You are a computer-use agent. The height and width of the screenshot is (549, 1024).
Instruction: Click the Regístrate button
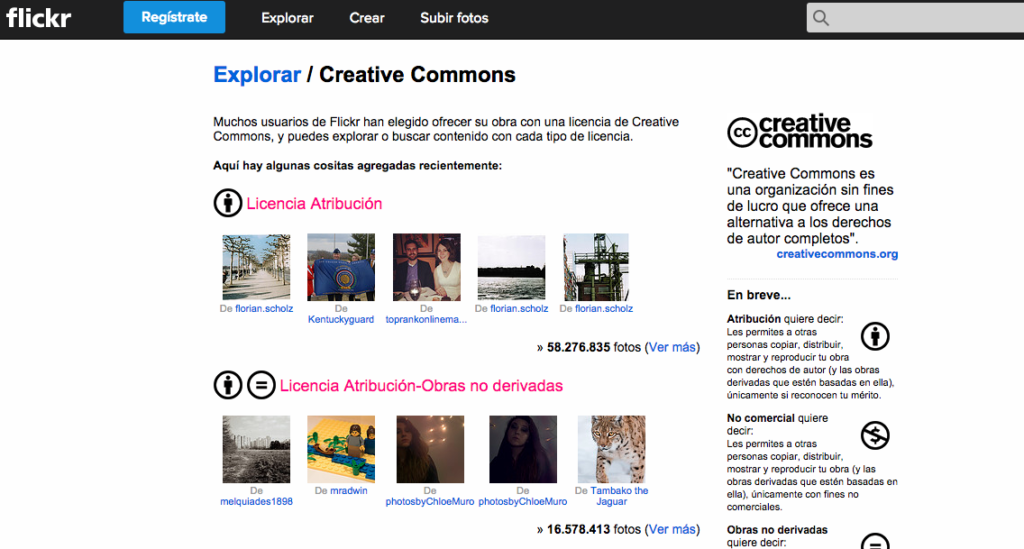pos(174,17)
